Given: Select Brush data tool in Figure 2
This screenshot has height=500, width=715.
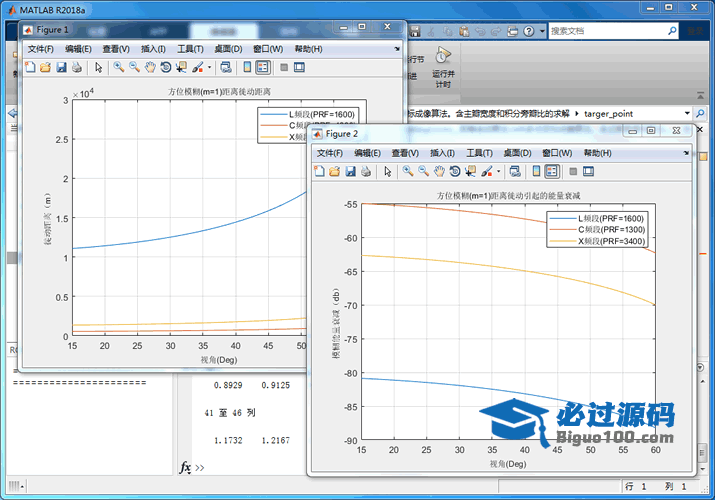Looking at the screenshot, I should 487,171.
